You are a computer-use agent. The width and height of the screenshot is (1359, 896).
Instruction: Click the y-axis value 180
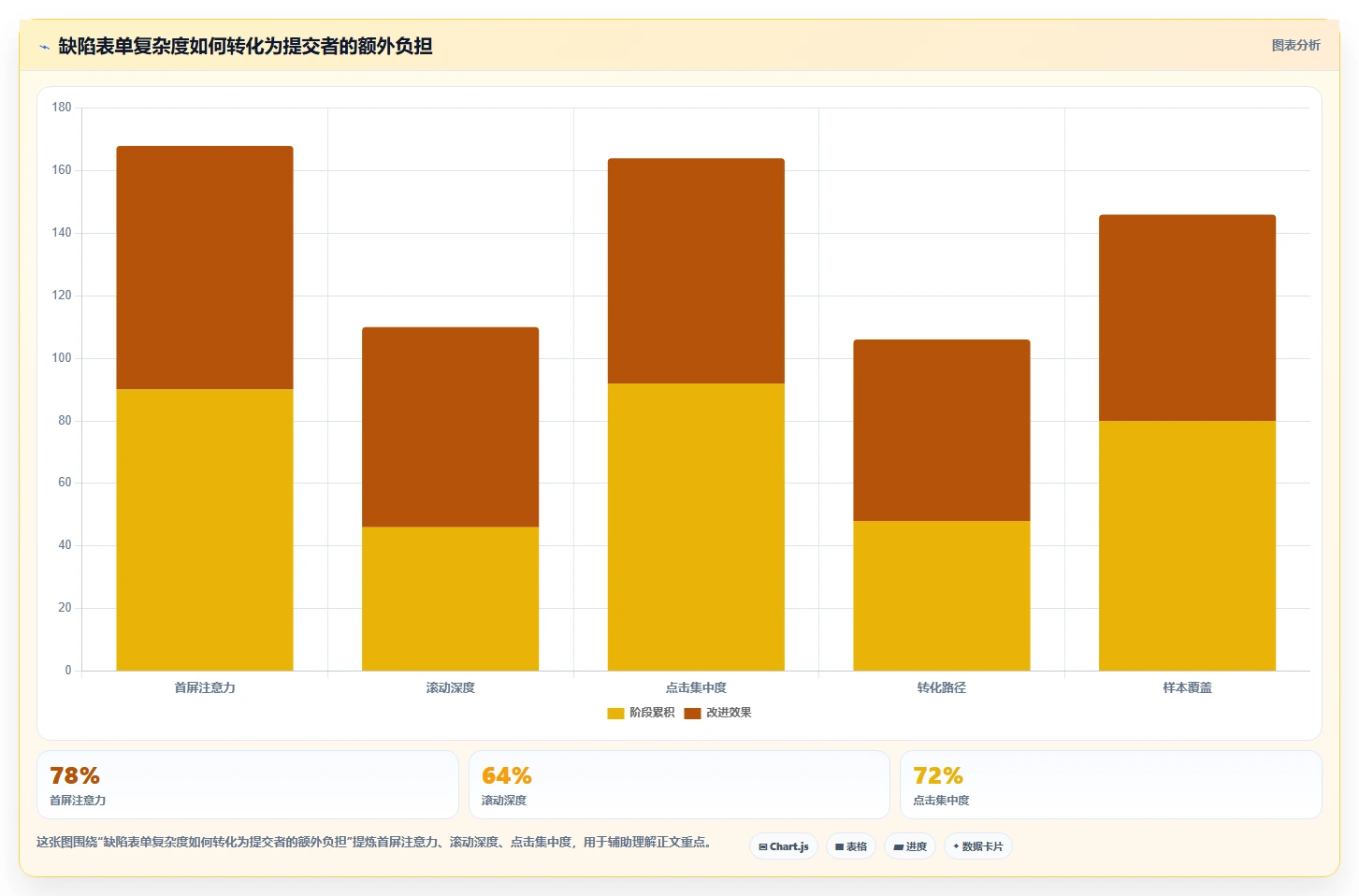62,108
